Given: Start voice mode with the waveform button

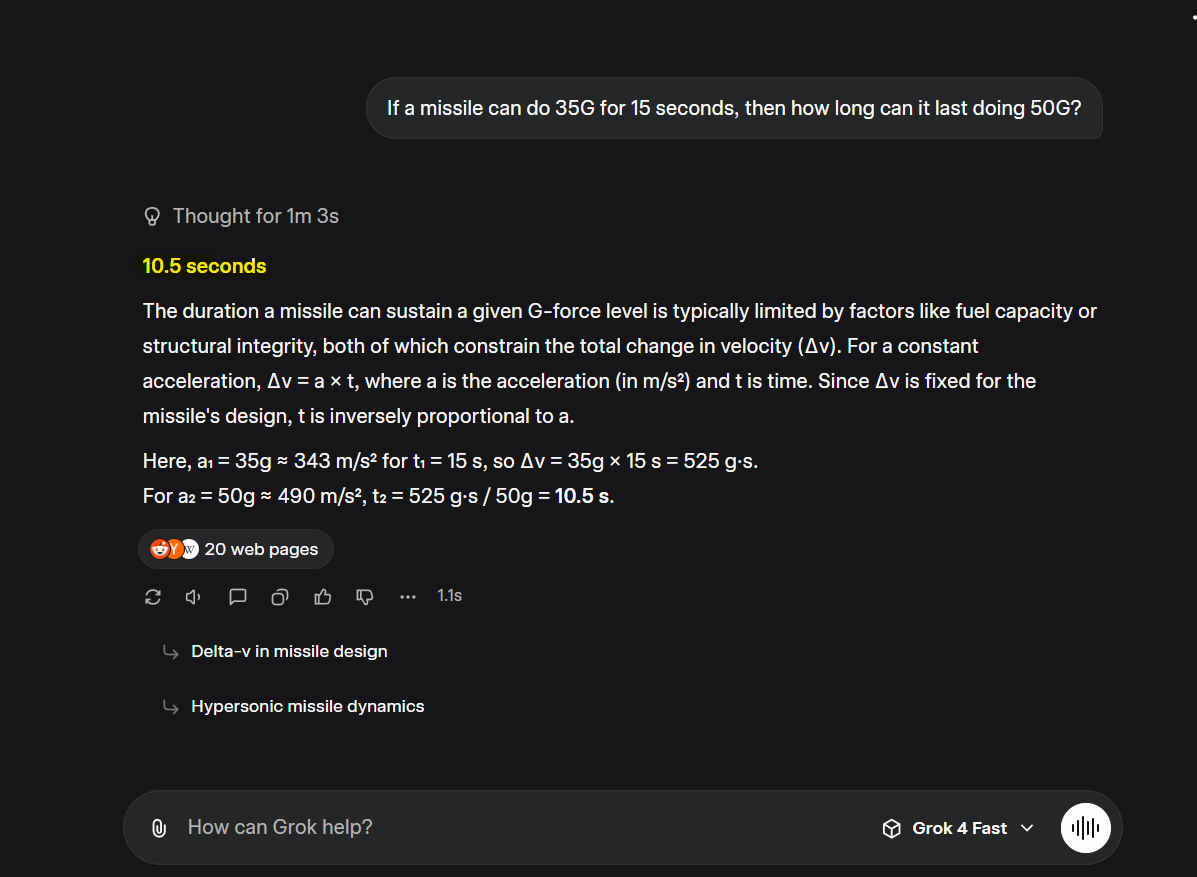Looking at the screenshot, I should coord(1085,828).
